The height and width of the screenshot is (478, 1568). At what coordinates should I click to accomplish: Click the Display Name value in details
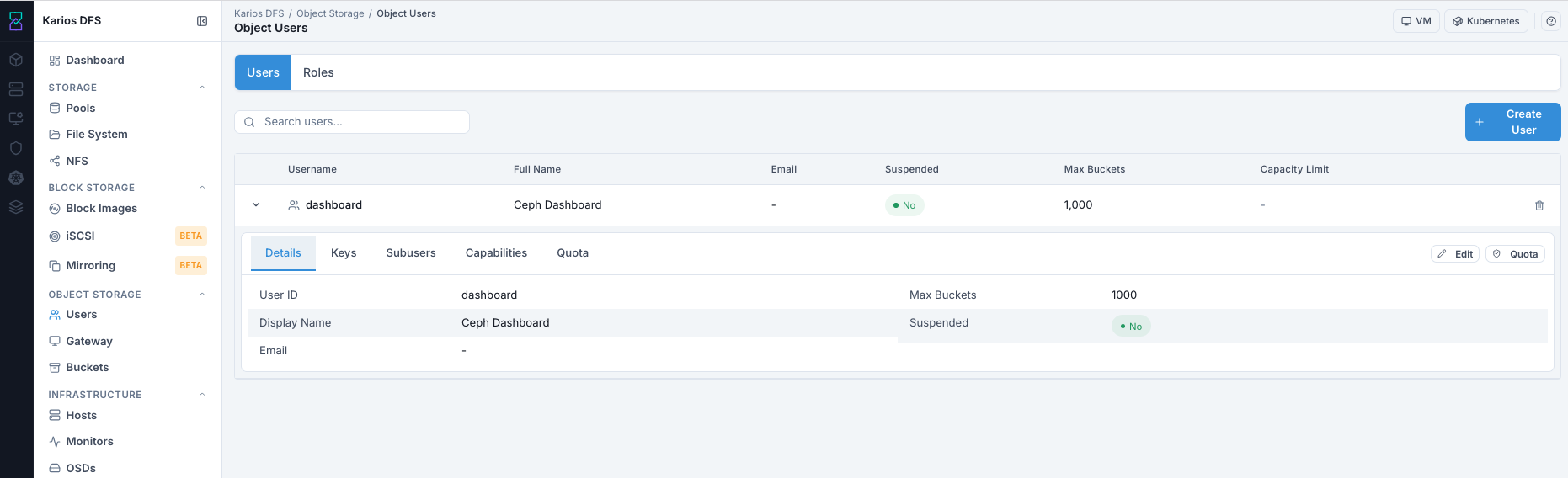pyautogui.click(x=505, y=322)
